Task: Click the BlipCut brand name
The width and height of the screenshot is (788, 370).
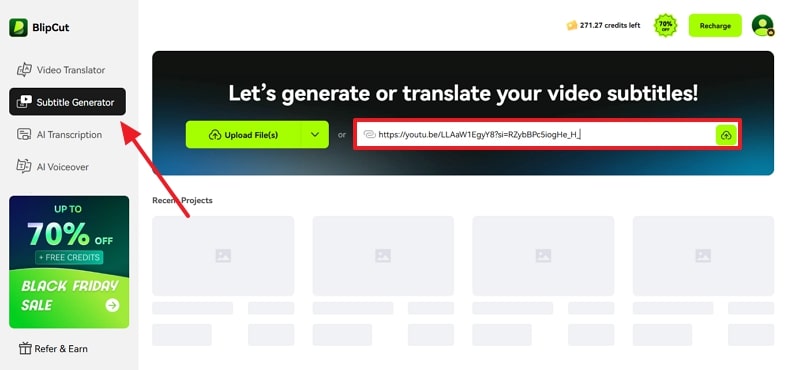Action: (51, 28)
